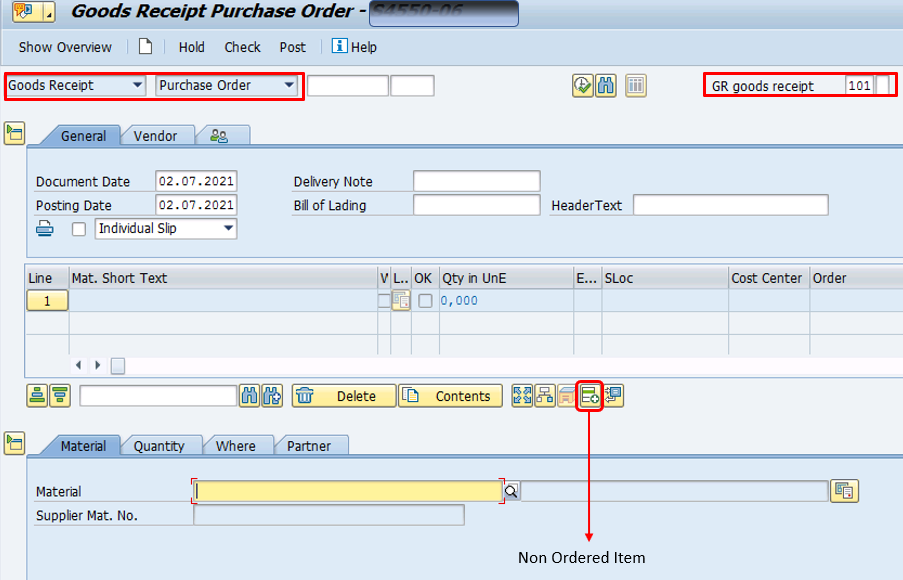The image size is (903, 580).
Task: Check the OK checkbox in line 1
Action: pos(425,301)
